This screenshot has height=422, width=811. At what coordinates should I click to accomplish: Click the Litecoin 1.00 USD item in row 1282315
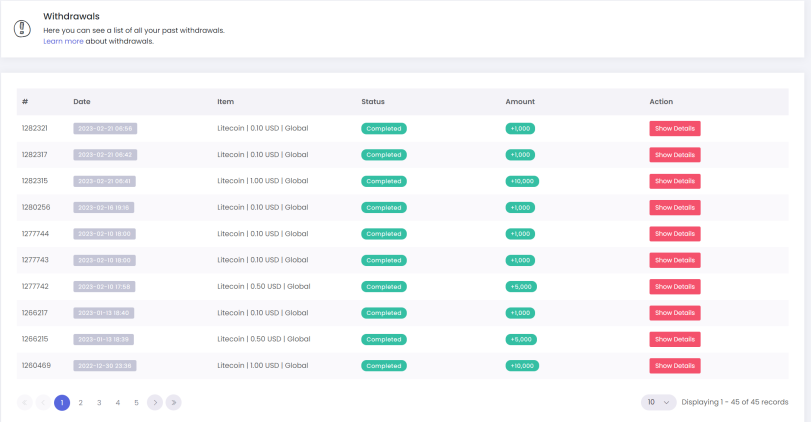263,181
